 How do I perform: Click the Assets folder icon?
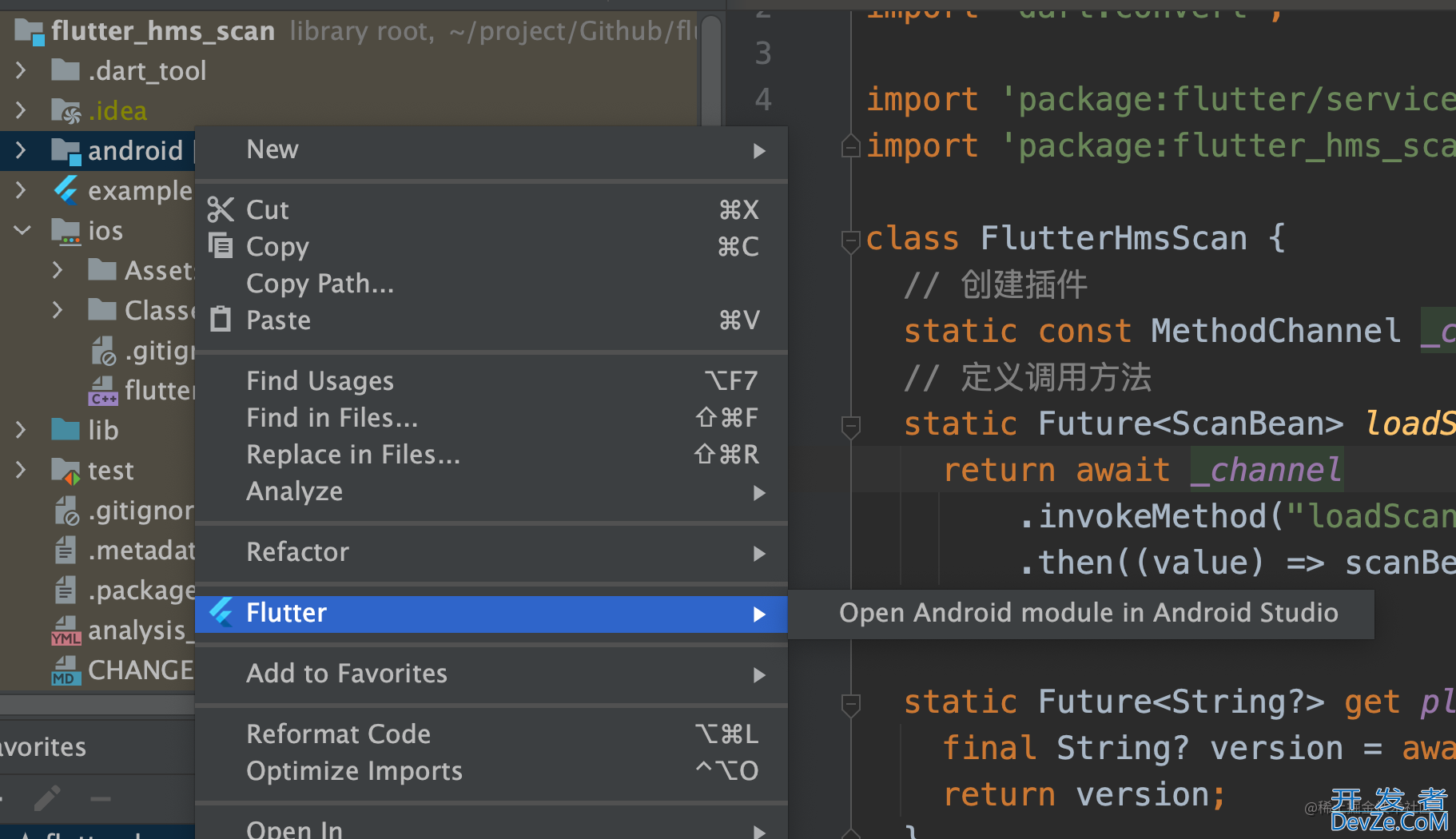(102, 270)
